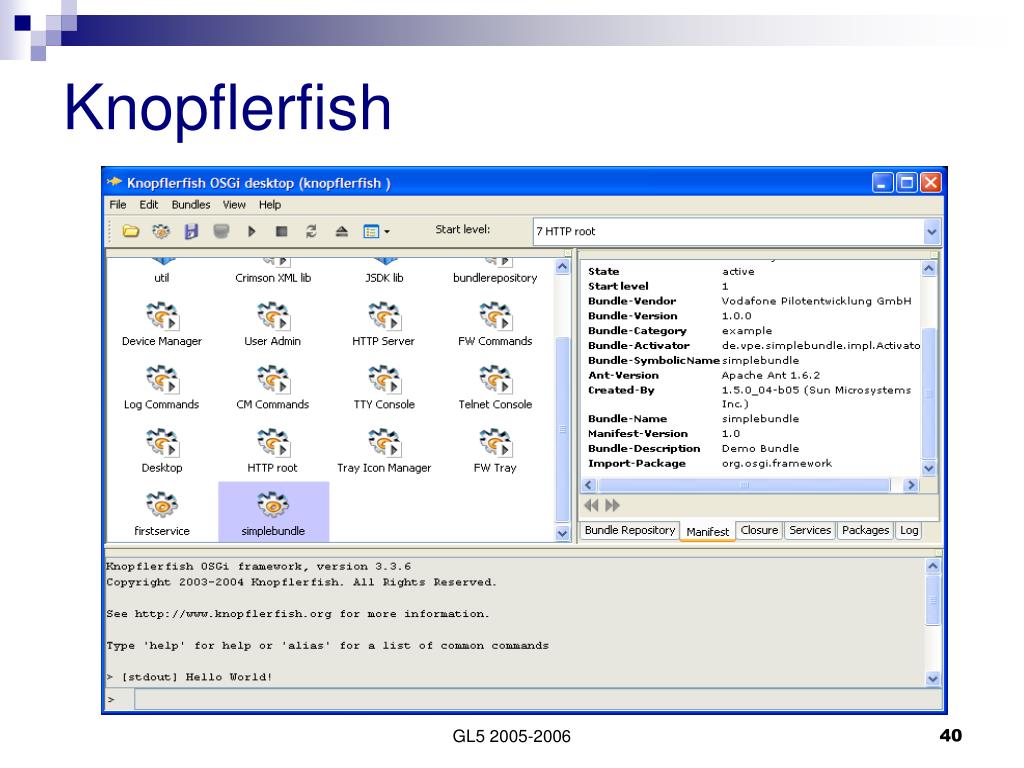Minimize the Knopflerfish OSGi desktop window
The image size is (1024, 768).
click(x=883, y=182)
